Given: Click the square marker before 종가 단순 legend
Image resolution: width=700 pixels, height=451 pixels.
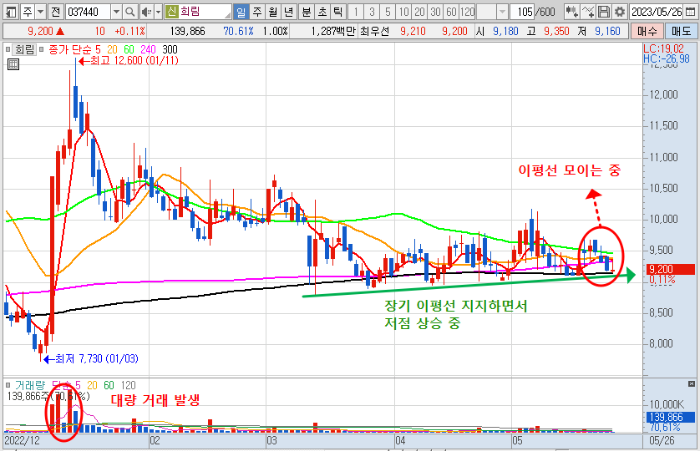Looking at the screenshot, I should tap(42, 49).
